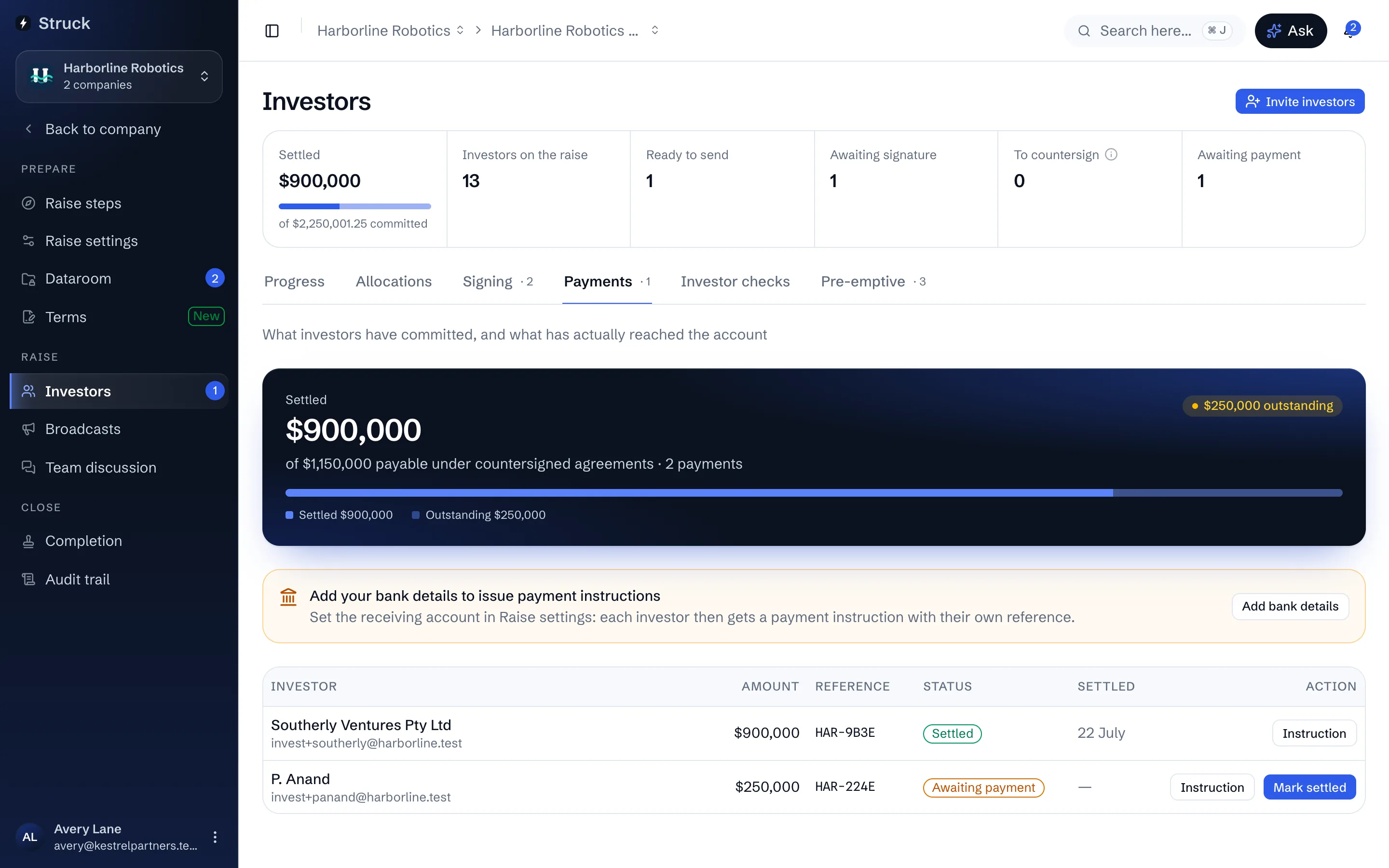Click Add bank details button
Viewport: 1389px width, 868px height.
click(1290, 606)
